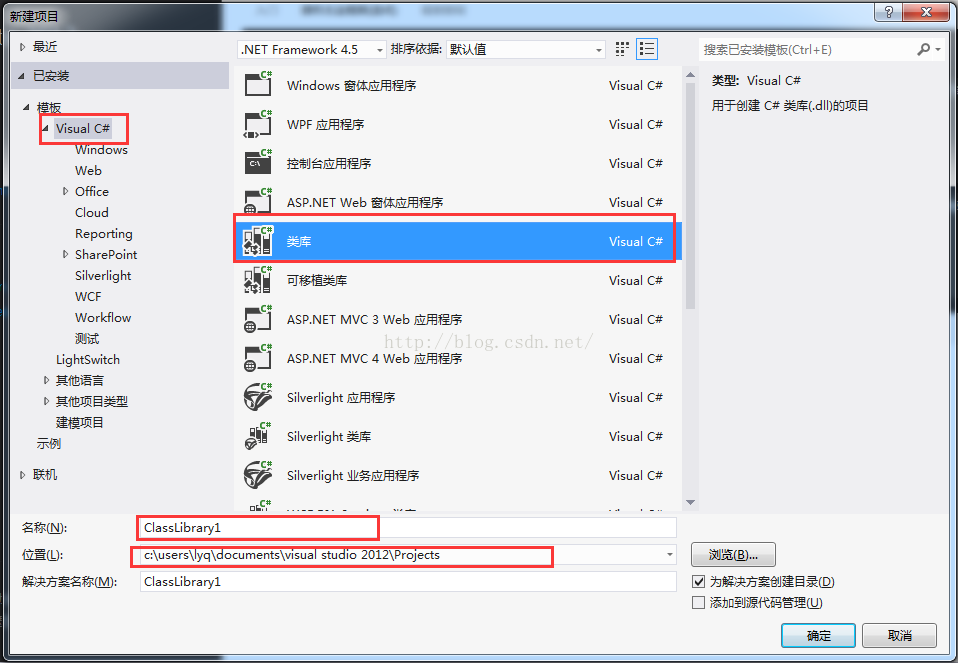
Task: Enable 添加到源代码管理 checkbox
Action: point(698,603)
